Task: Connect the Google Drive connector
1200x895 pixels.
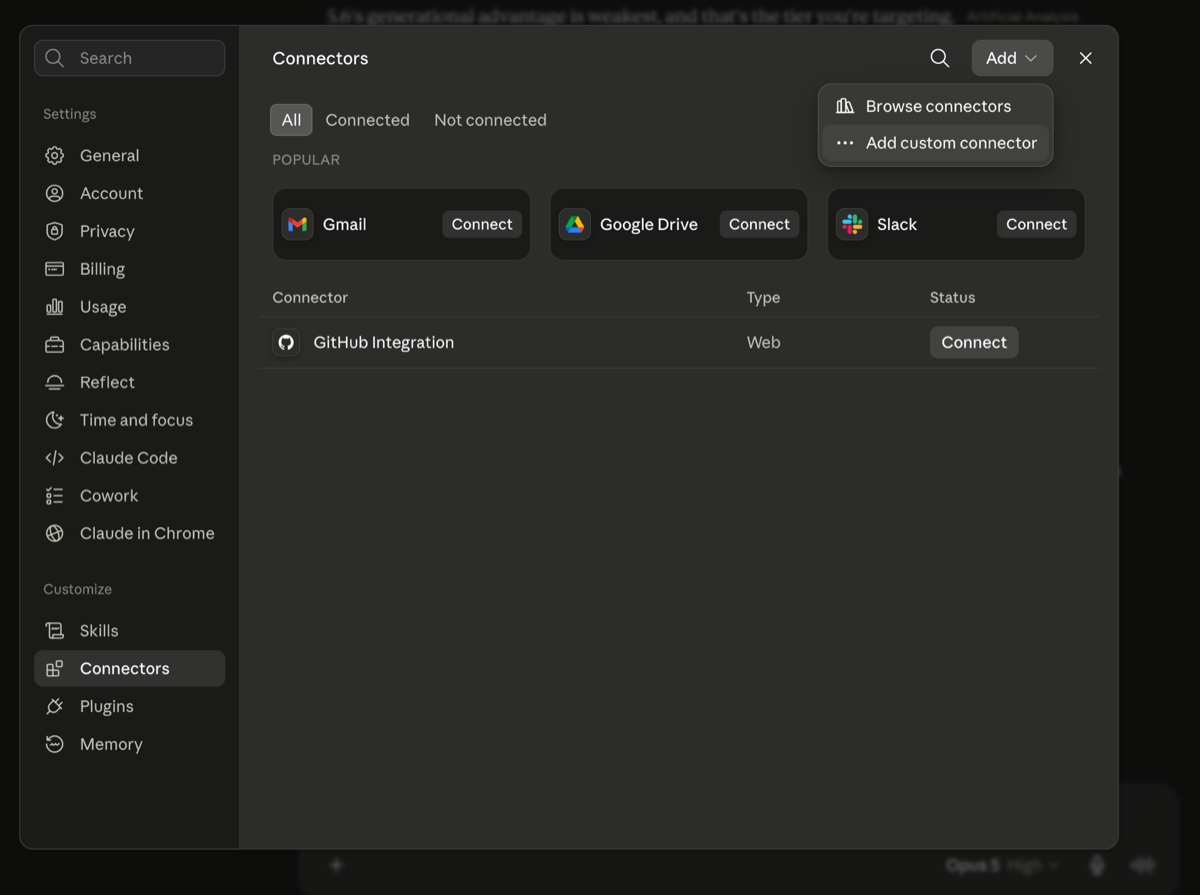Action: tap(759, 224)
